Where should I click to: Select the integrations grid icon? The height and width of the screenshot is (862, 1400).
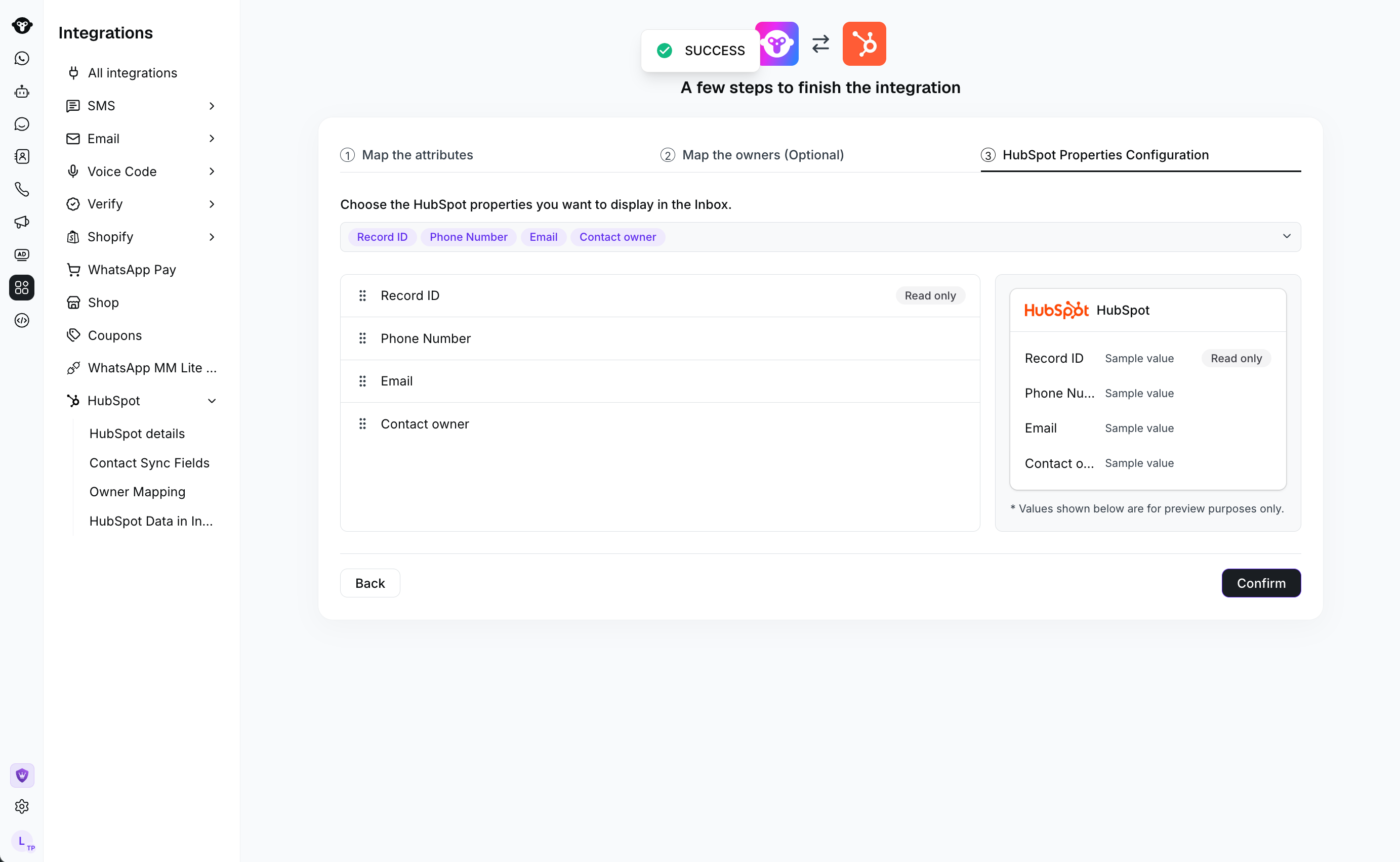(22, 287)
